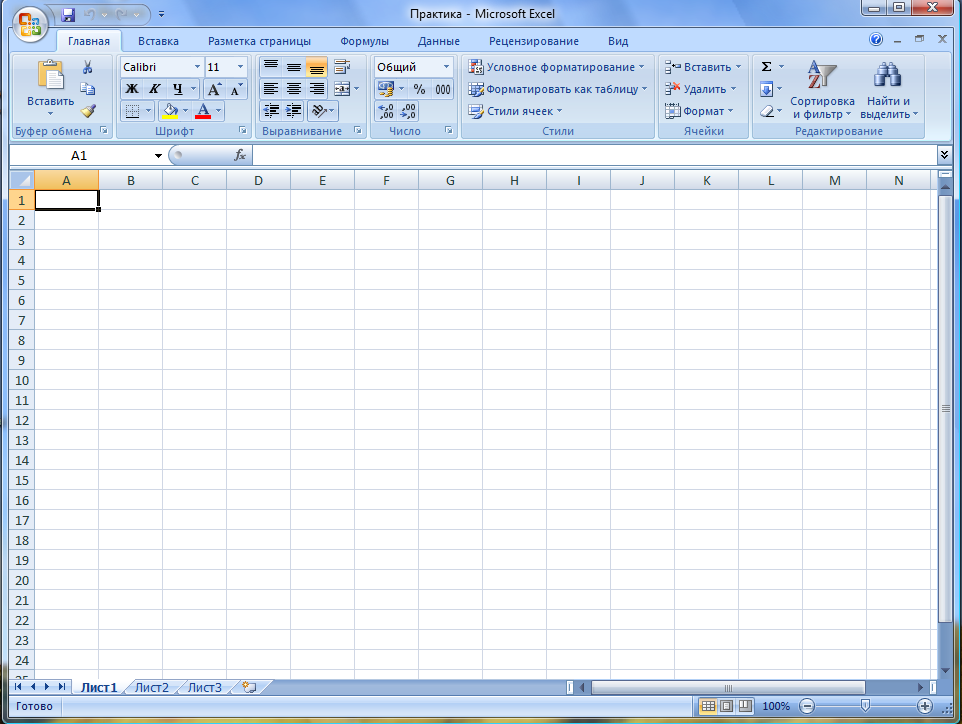
Task: Decrease font size with small A
Action: pos(236,90)
